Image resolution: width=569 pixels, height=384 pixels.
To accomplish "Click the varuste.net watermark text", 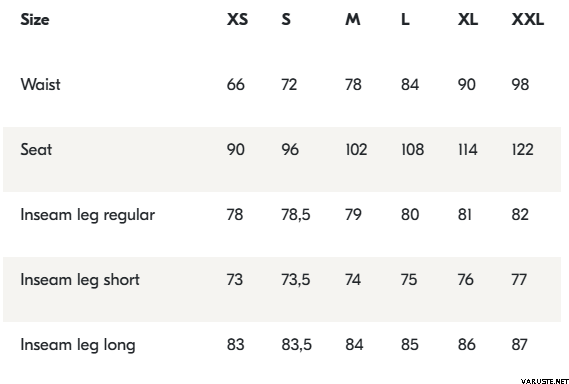I will pos(545,381).
